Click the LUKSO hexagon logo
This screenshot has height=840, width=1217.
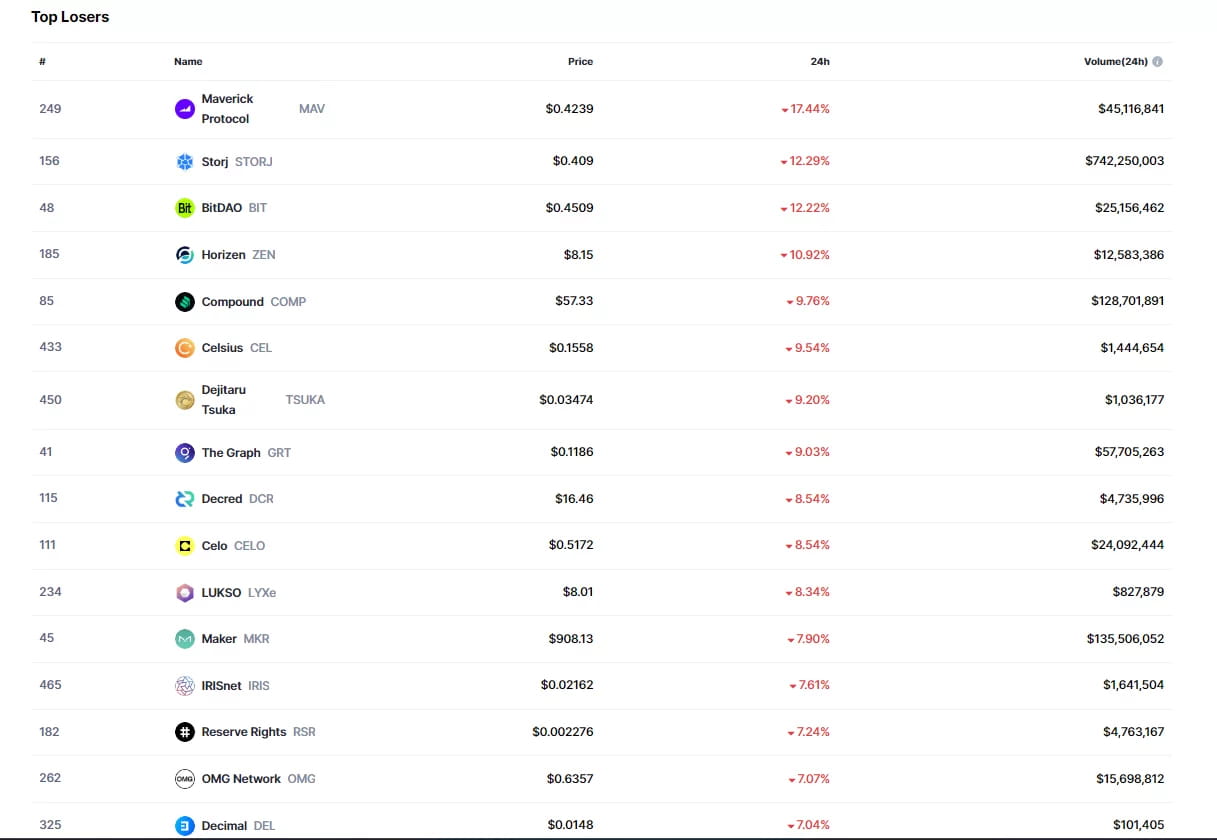[185, 591]
